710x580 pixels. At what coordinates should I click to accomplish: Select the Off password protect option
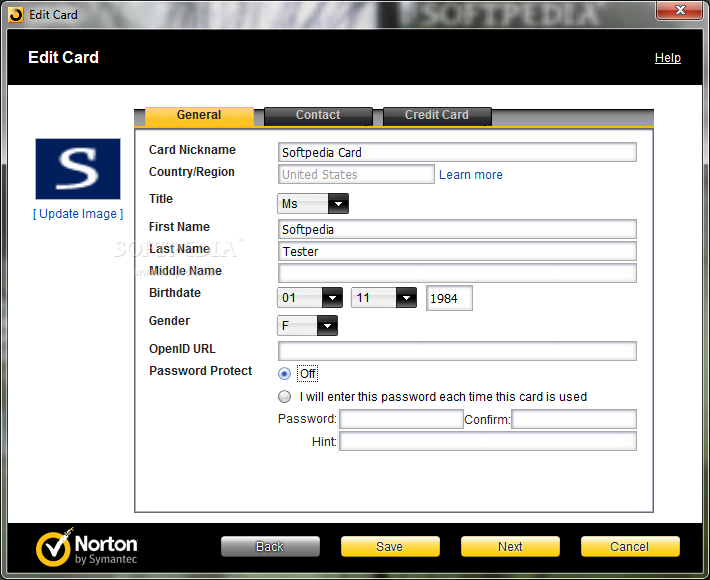[284, 374]
